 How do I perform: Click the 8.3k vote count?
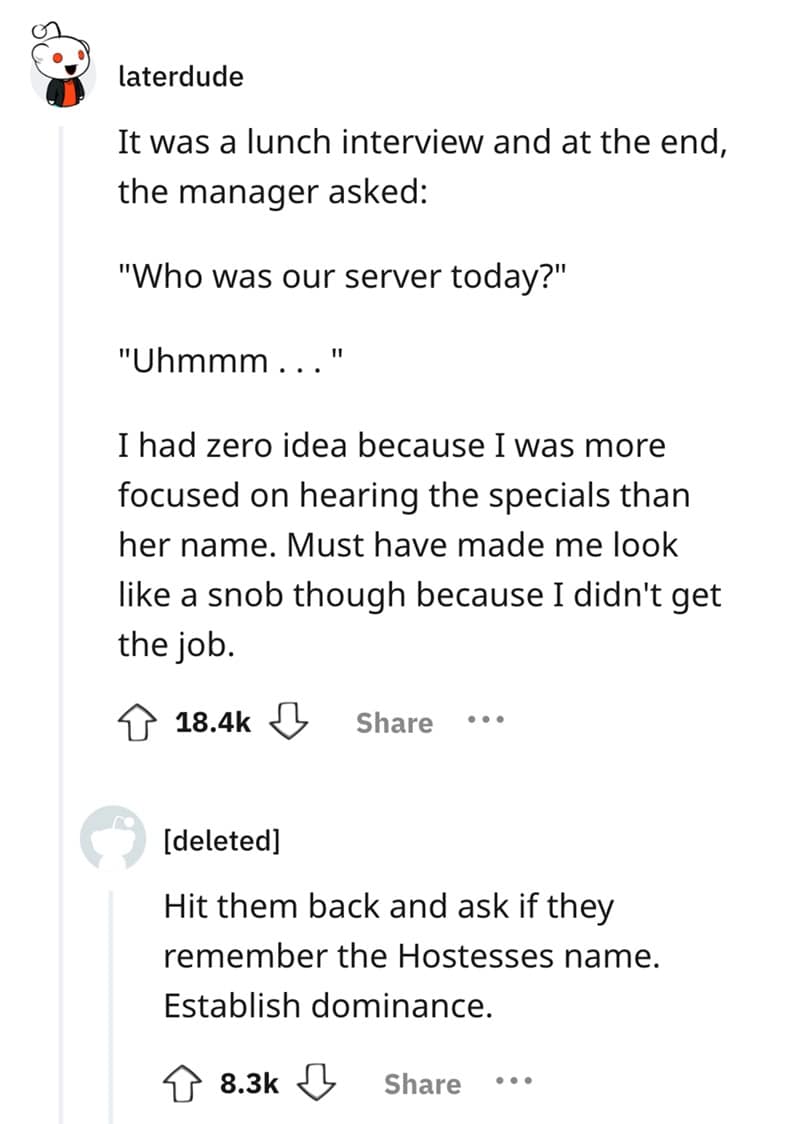pos(247,1083)
